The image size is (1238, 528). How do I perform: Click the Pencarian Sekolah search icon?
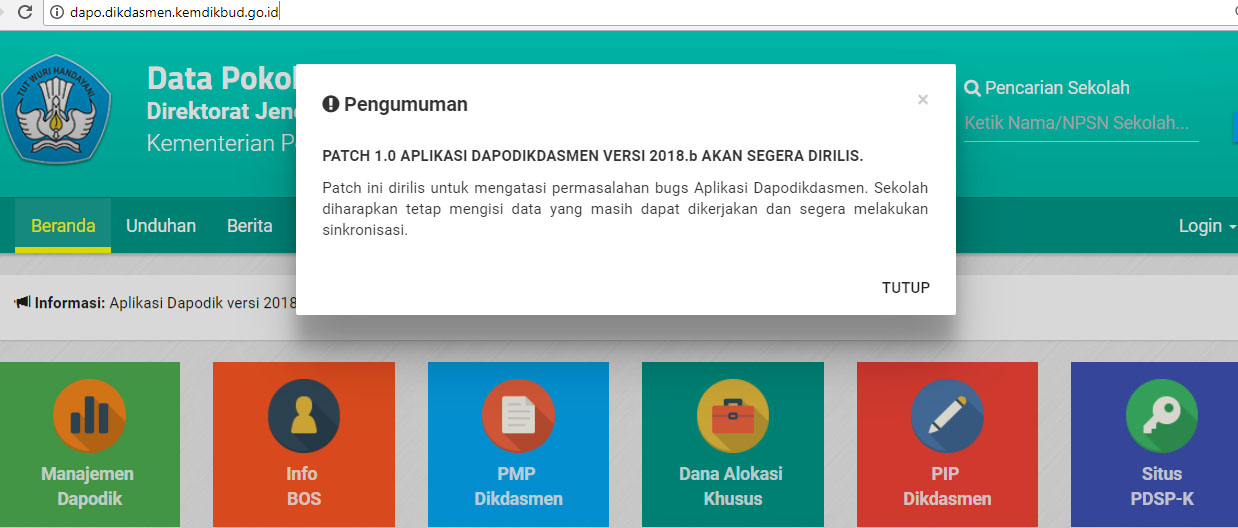coord(972,88)
